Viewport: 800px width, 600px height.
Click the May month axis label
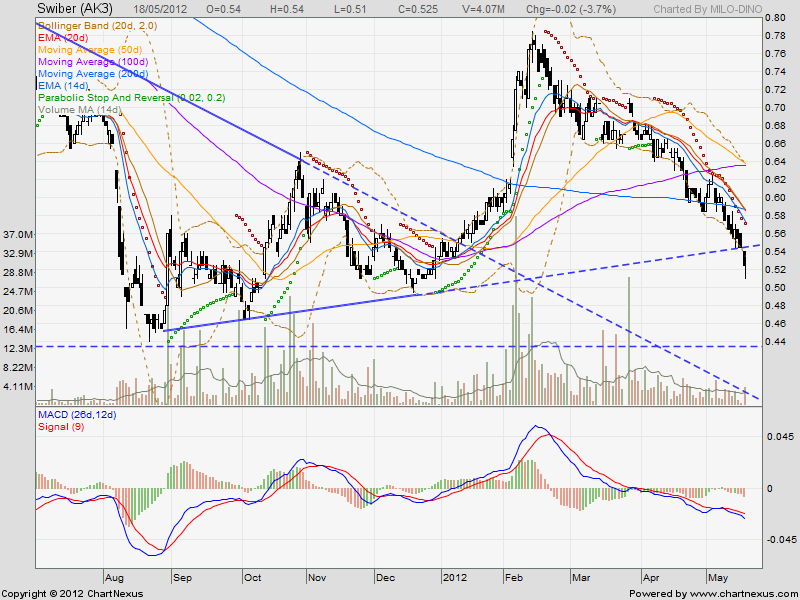(718, 578)
